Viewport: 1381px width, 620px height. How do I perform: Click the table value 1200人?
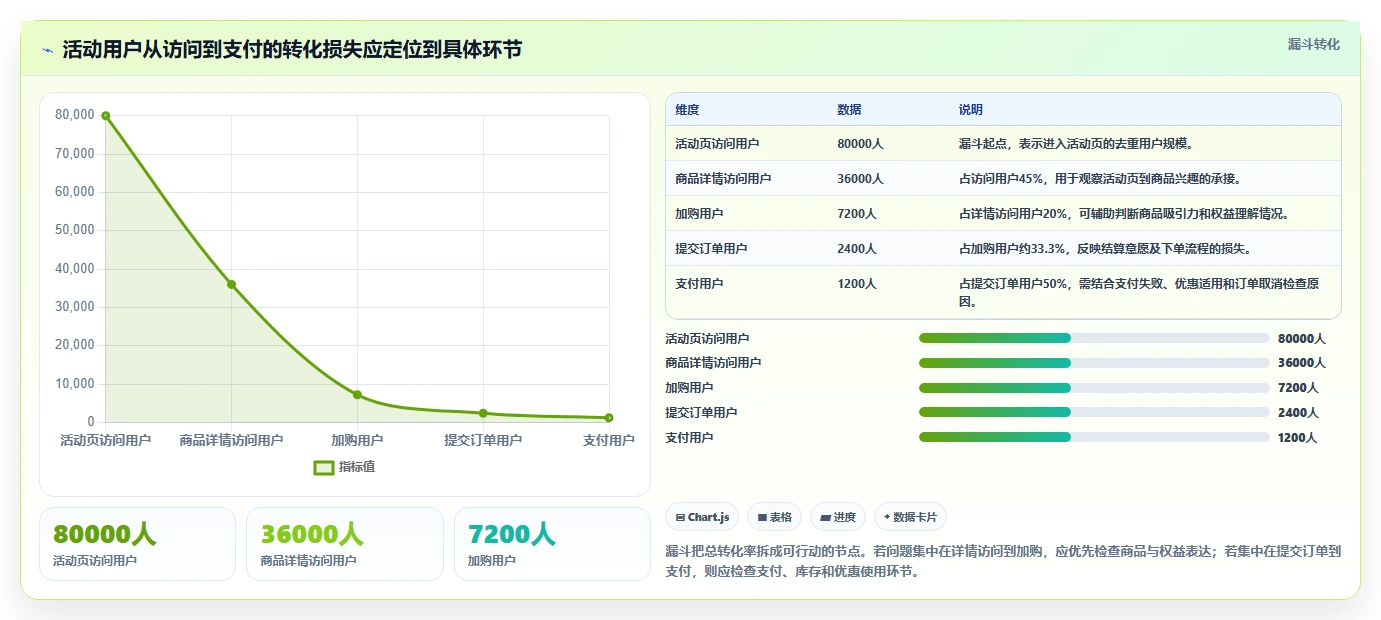click(857, 284)
